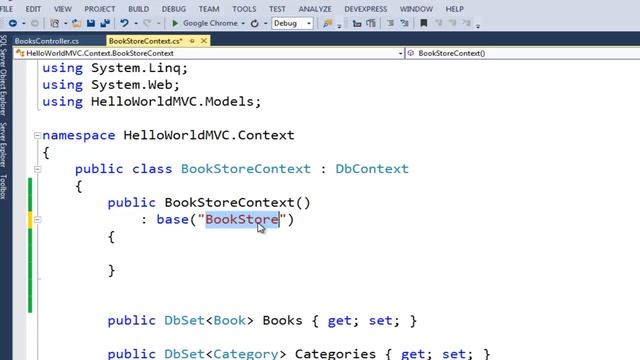The height and width of the screenshot is (360, 640).
Task: Open the HELP menu
Action: click(454, 9)
